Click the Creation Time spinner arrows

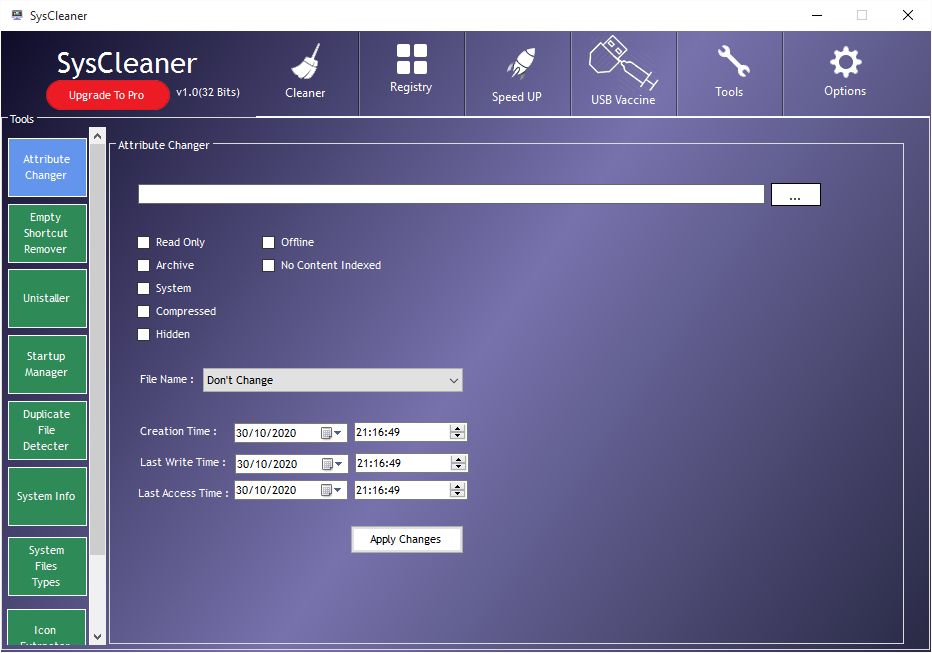(458, 432)
